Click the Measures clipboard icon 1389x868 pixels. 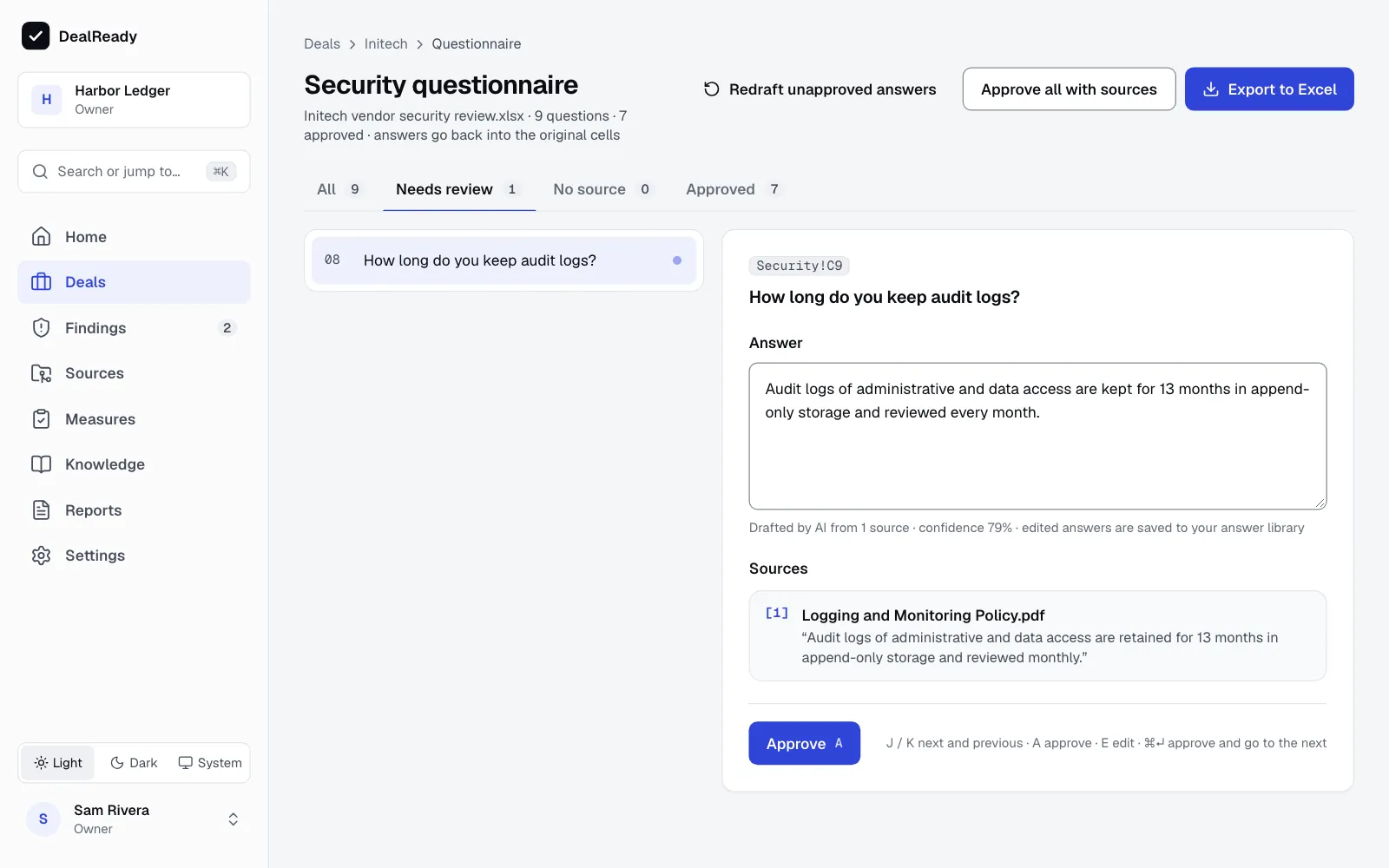pyautogui.click(x=41, y=419)
